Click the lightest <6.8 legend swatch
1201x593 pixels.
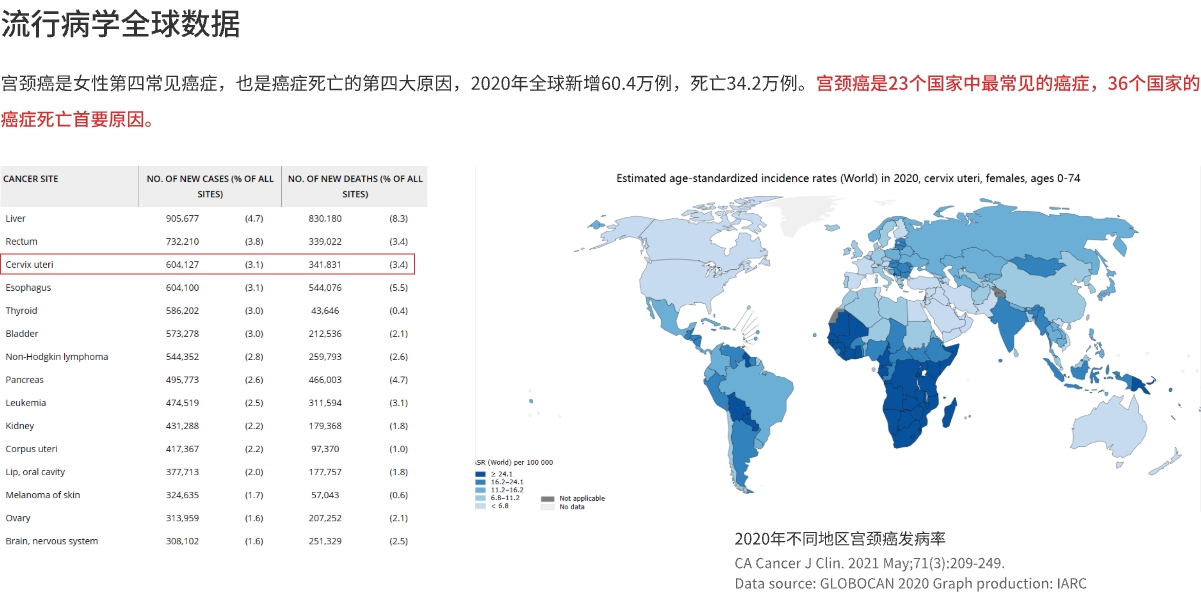point(479,506)
